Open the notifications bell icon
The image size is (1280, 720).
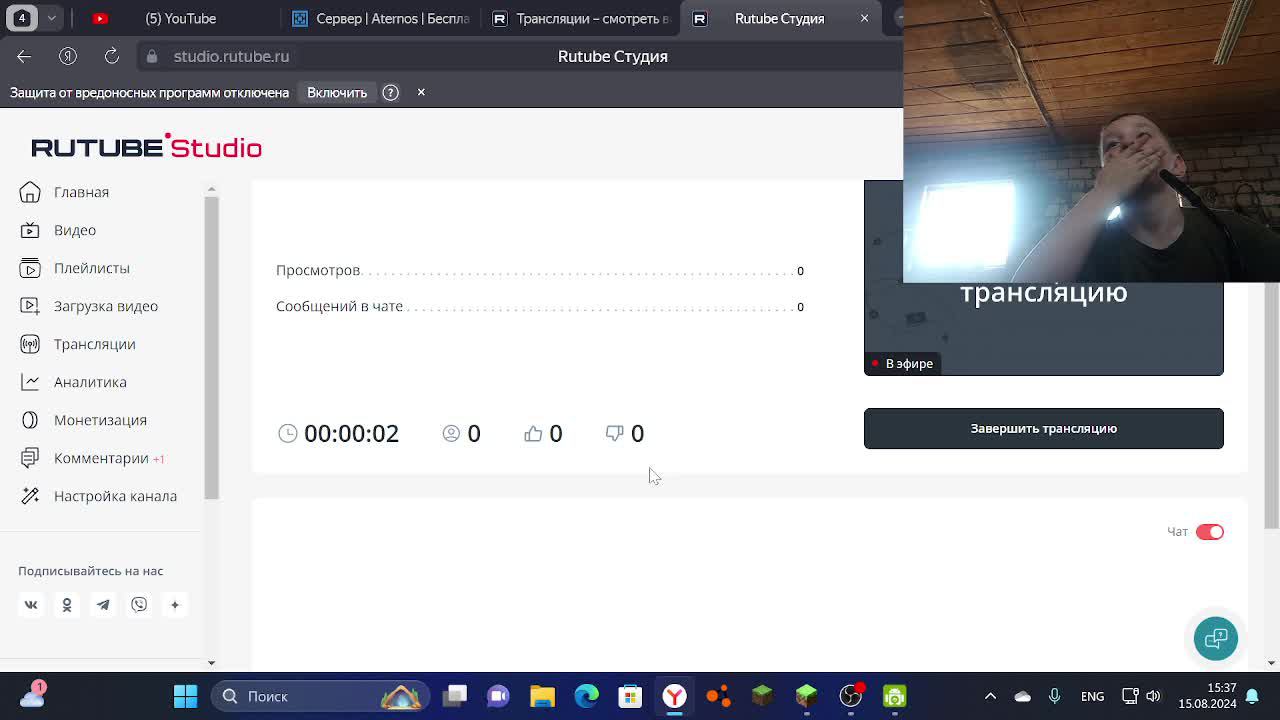point(1252,696)
